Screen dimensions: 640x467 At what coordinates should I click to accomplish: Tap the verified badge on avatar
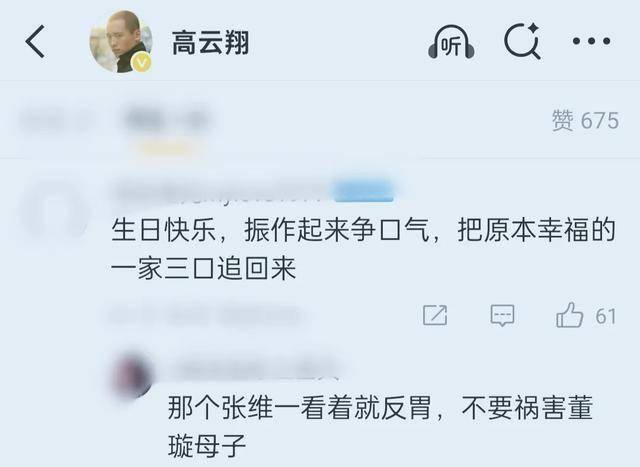[x=142, y=62]
